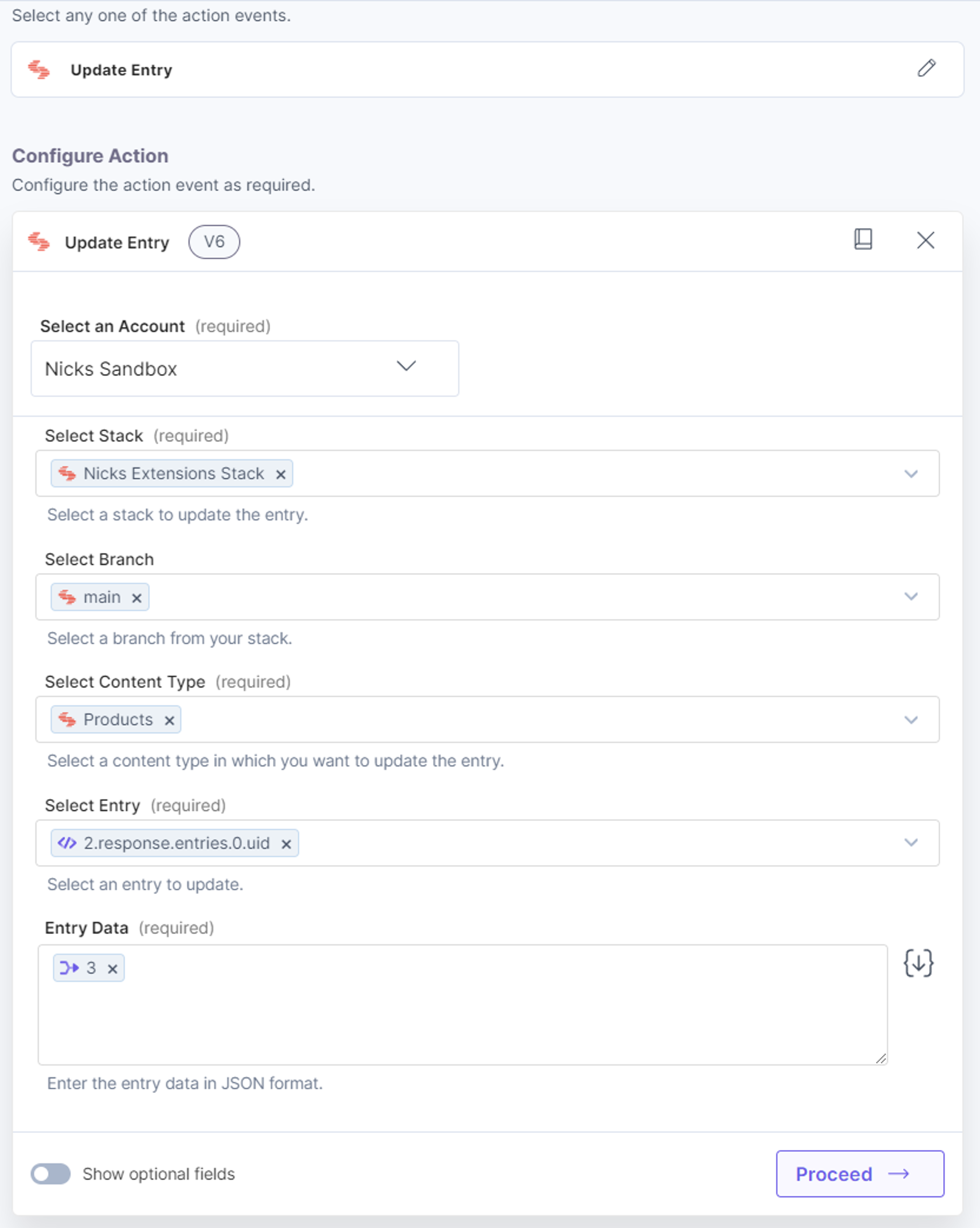Screen dimensions: 980x1228
Task: Expand the Select Entry dropdown chevron
Action: pos(911,842)
